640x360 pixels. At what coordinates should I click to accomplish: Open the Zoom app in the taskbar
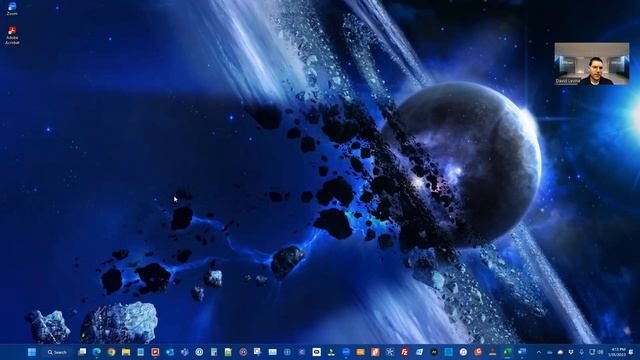coord(346,352)
